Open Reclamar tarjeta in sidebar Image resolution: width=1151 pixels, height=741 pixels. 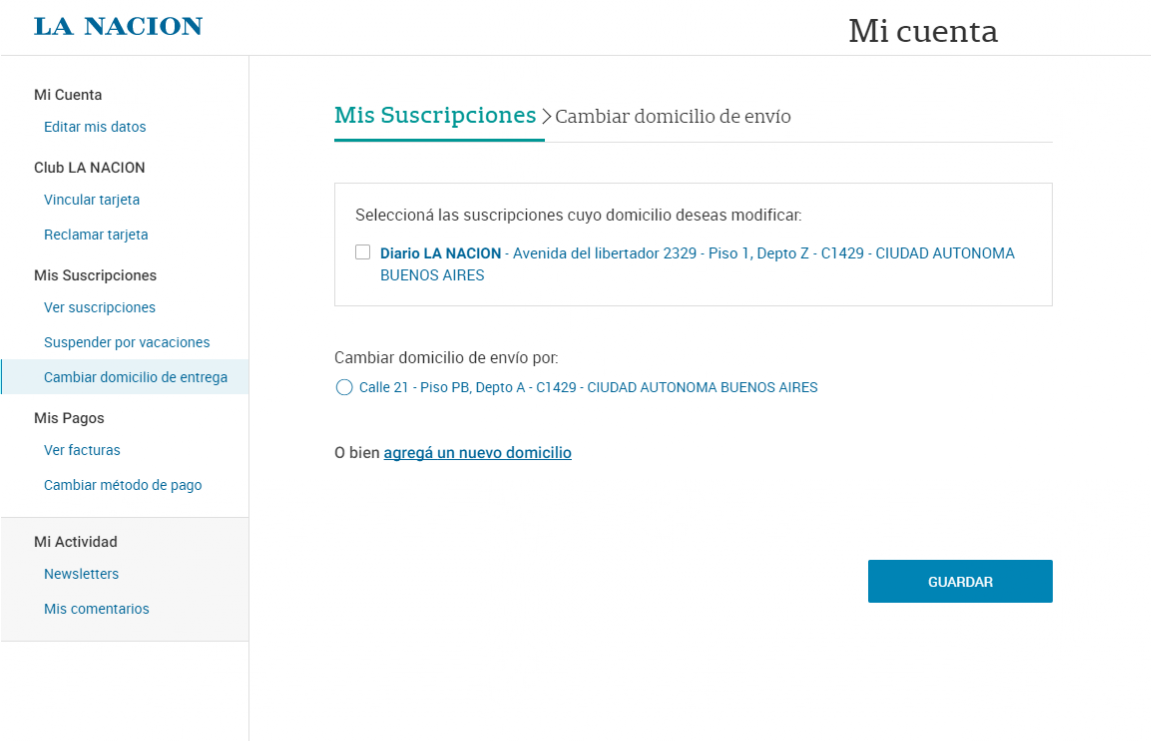(x=95, y=235)
